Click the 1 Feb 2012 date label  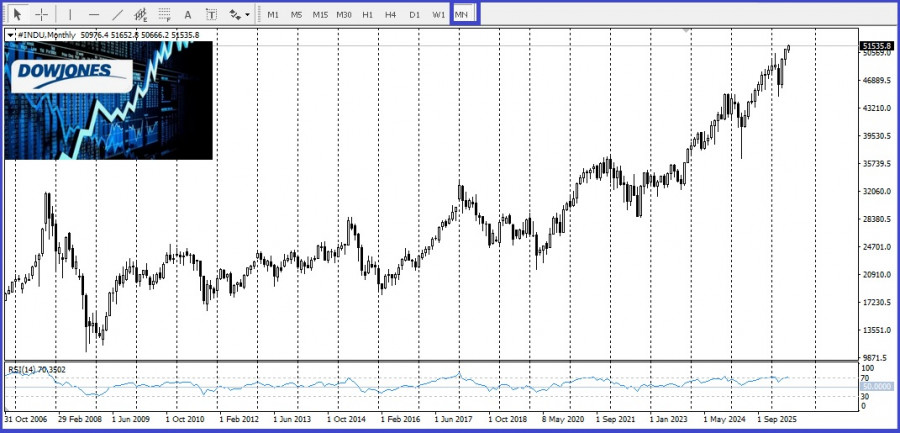click(239, 419)
